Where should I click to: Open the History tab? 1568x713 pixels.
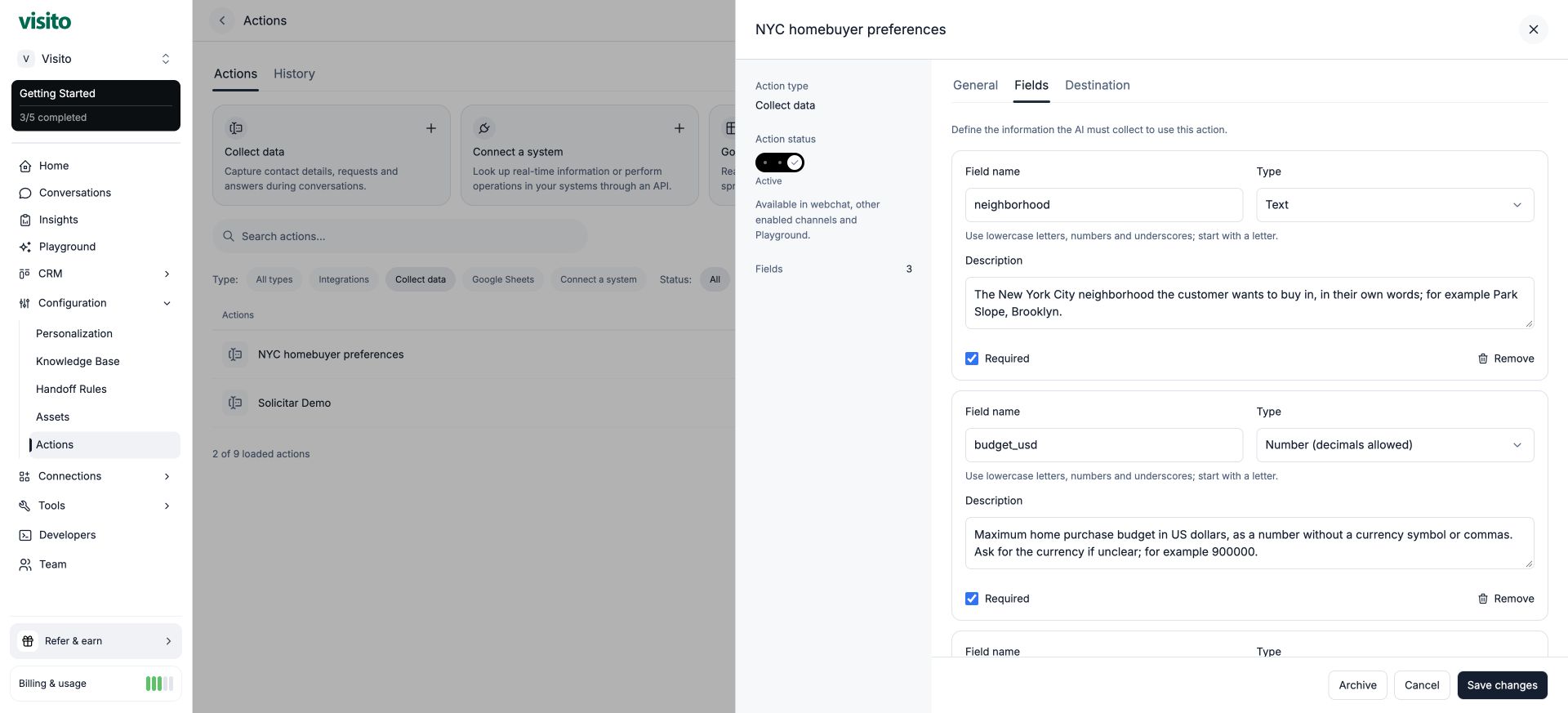(294, 74)
